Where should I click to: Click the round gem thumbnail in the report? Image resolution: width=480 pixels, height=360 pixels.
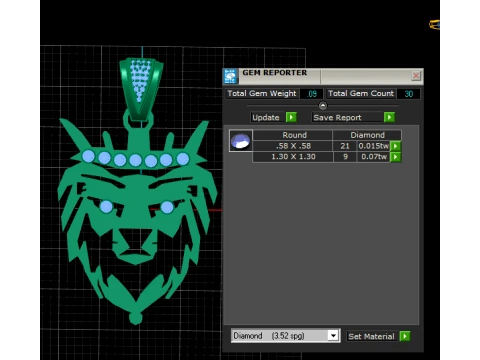tap(241, 141)
